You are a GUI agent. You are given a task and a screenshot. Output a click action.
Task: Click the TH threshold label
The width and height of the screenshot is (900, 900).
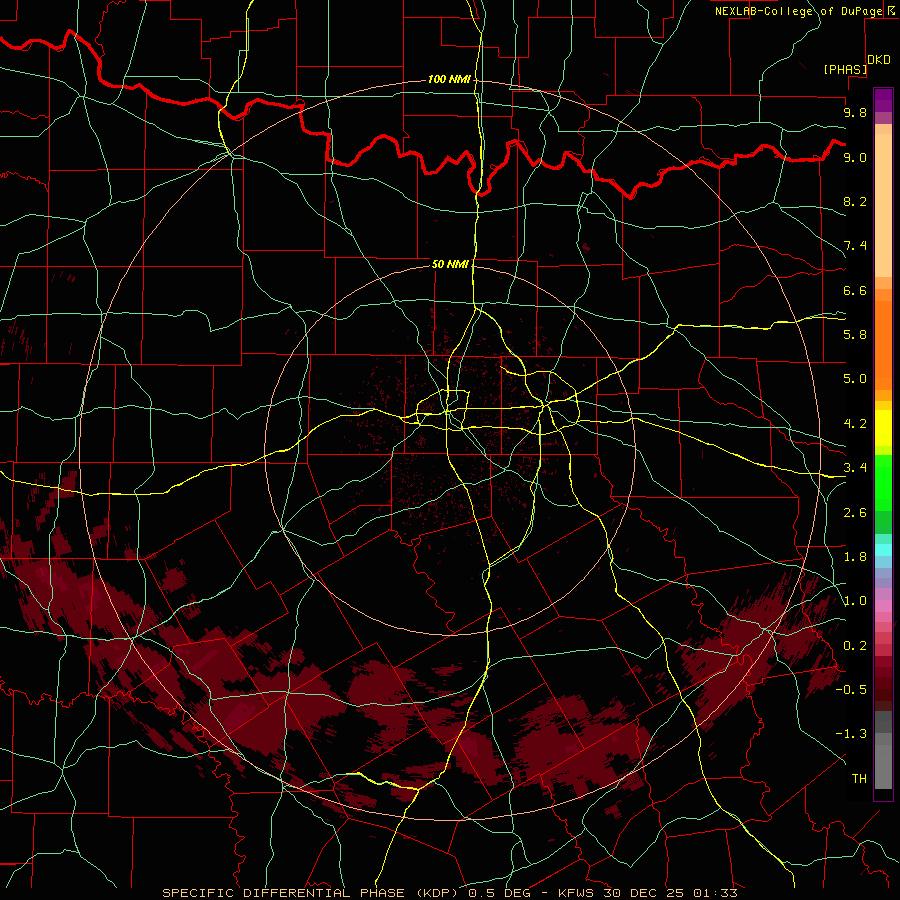(x=859, y=778)
